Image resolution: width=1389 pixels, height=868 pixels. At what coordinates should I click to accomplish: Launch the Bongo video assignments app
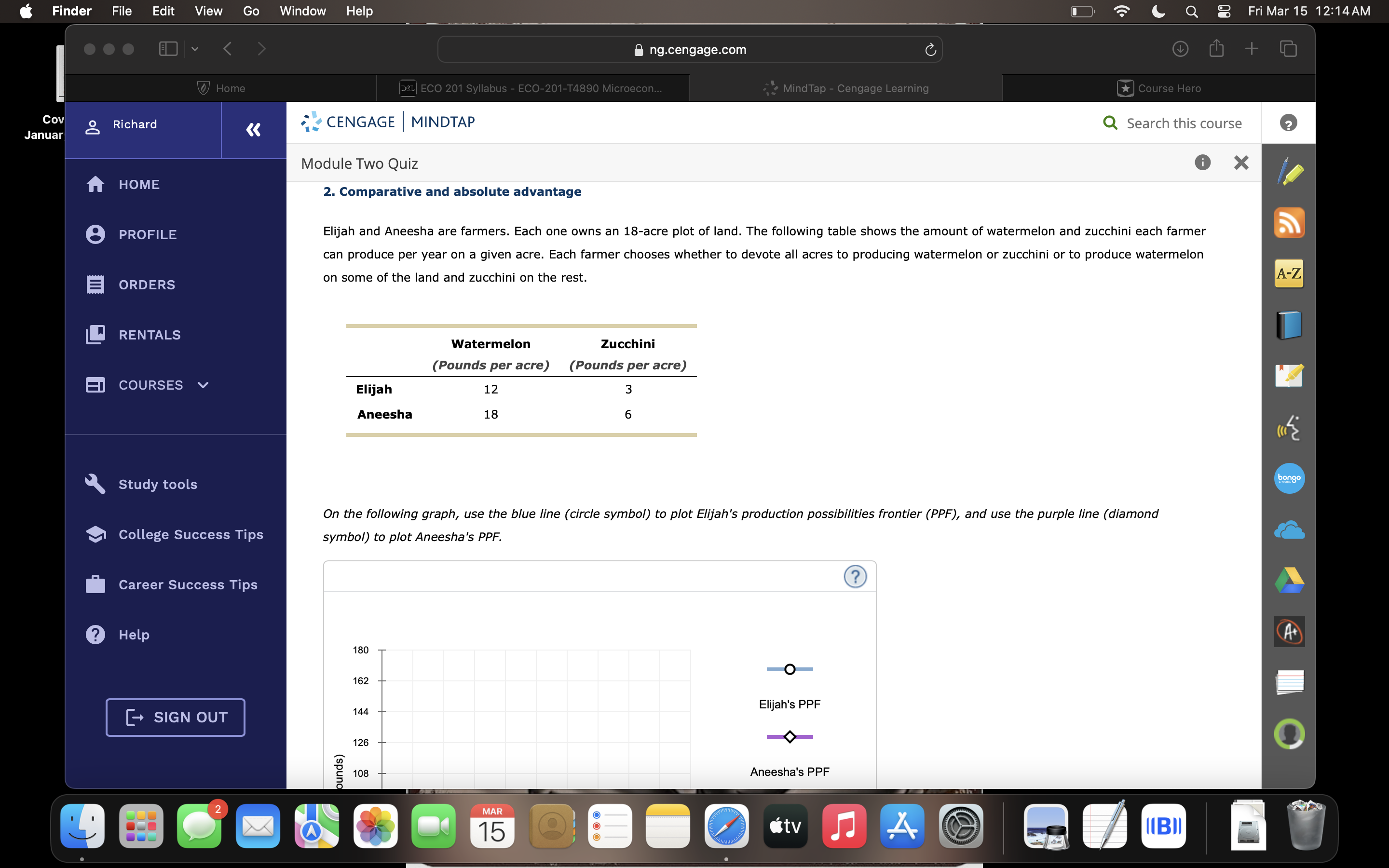tap(1289, 478)
